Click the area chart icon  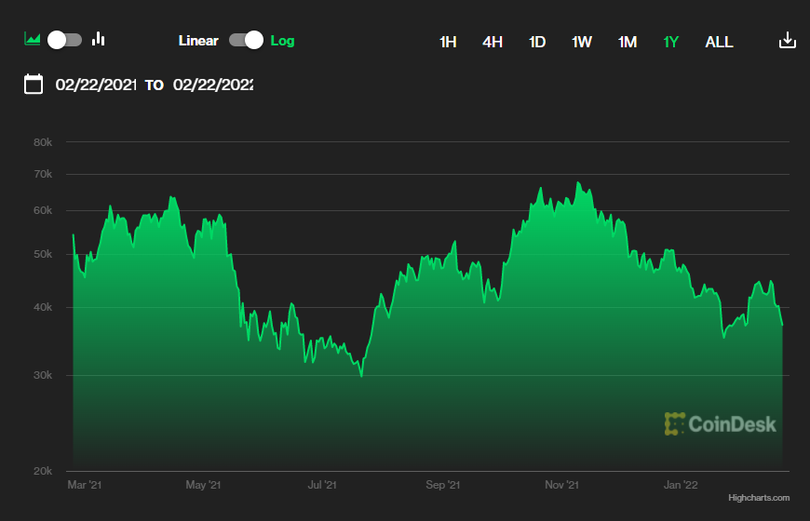pyautogui.click(x=32, y=39)
